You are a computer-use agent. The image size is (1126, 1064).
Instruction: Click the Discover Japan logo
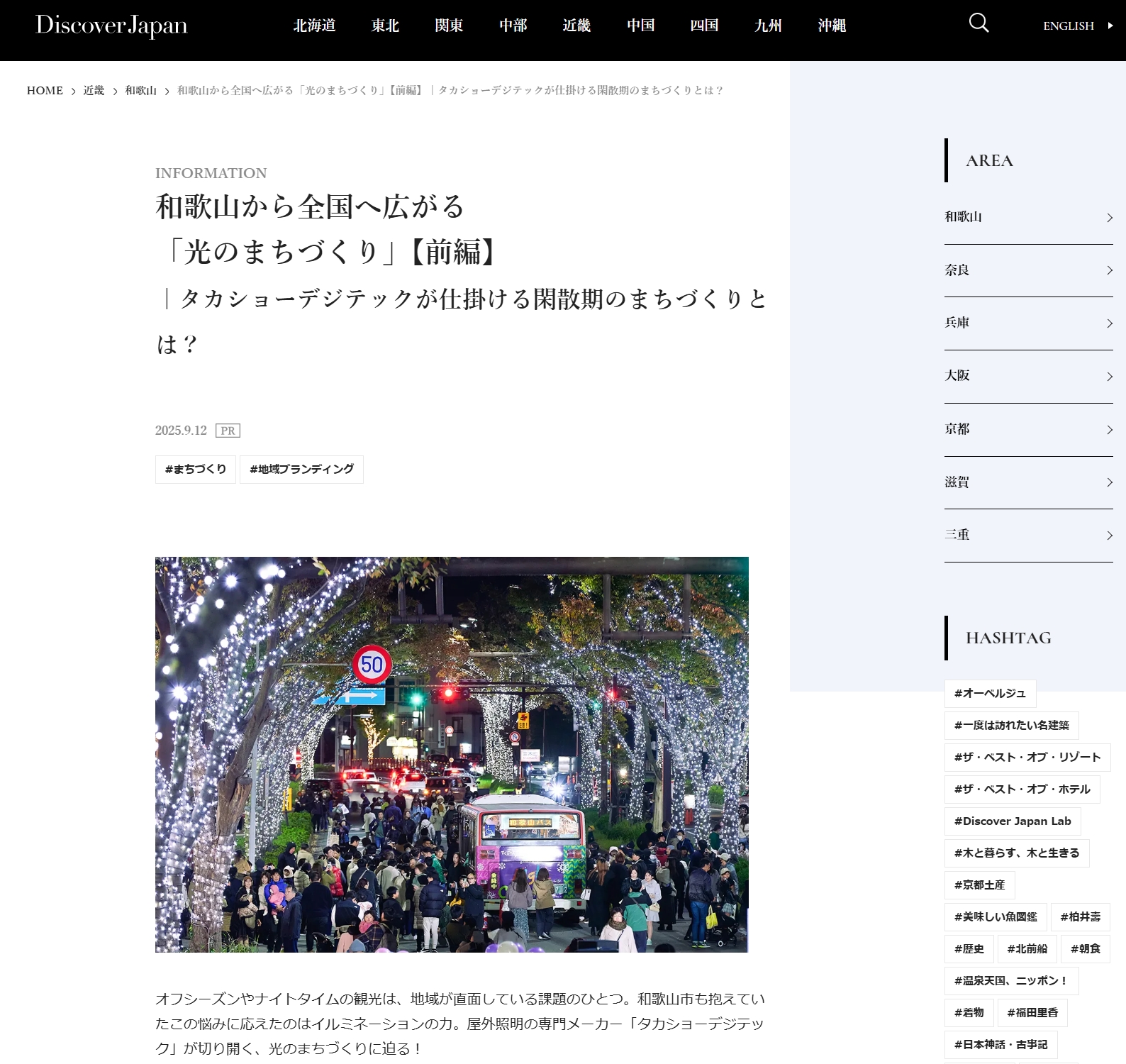111,26
